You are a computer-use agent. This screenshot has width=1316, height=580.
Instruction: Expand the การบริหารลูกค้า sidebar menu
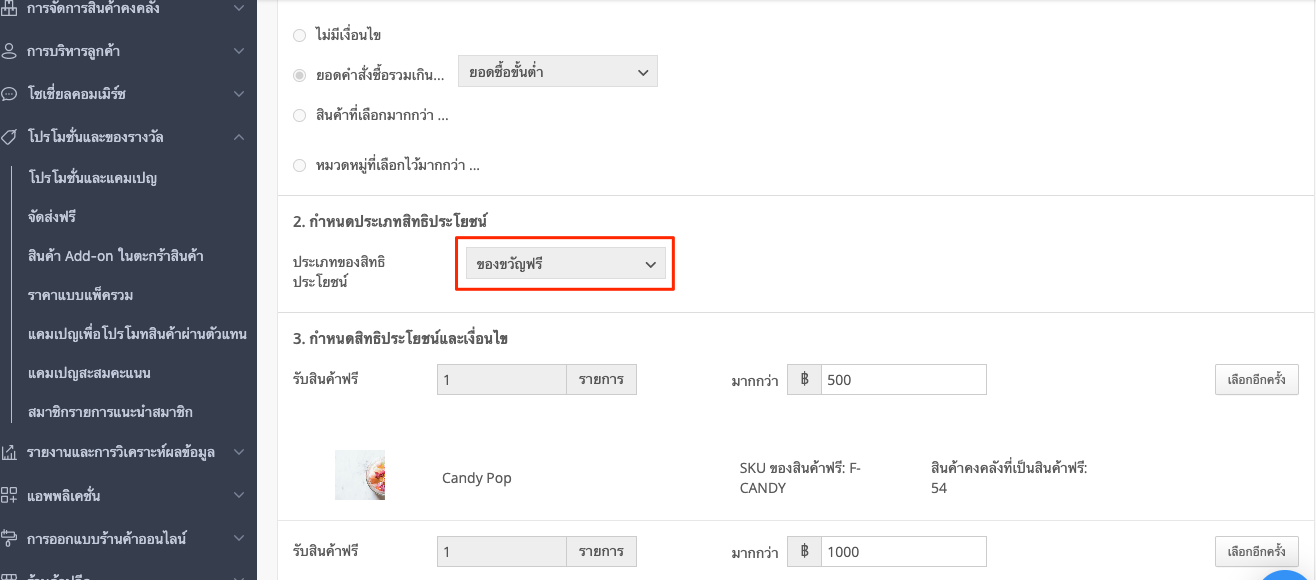238,50
